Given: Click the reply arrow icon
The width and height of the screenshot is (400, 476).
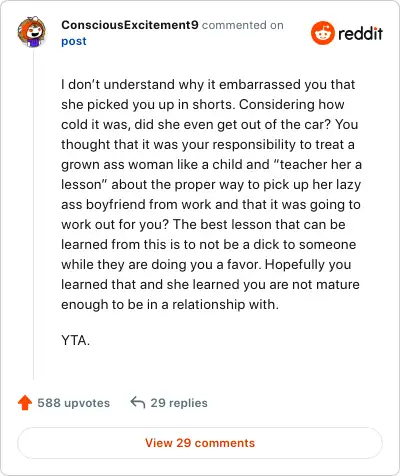Looking at the screenshot, I should click(138, 402).
